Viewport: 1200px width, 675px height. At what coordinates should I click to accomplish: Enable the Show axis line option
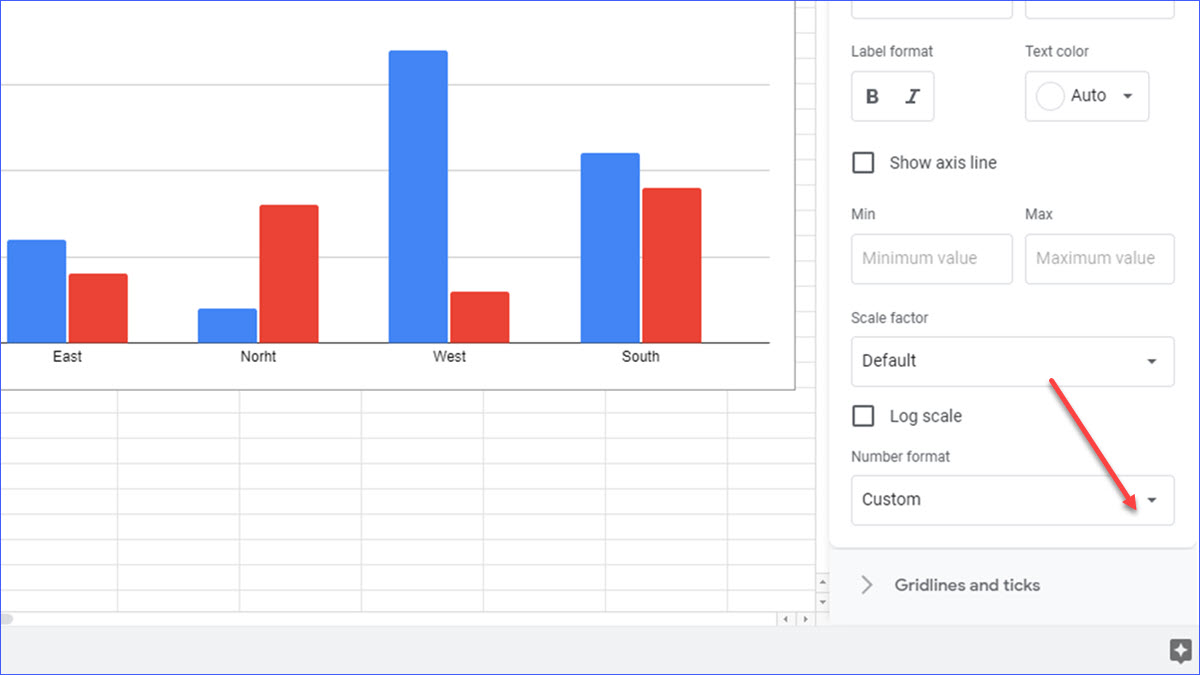tap(863, 162)
